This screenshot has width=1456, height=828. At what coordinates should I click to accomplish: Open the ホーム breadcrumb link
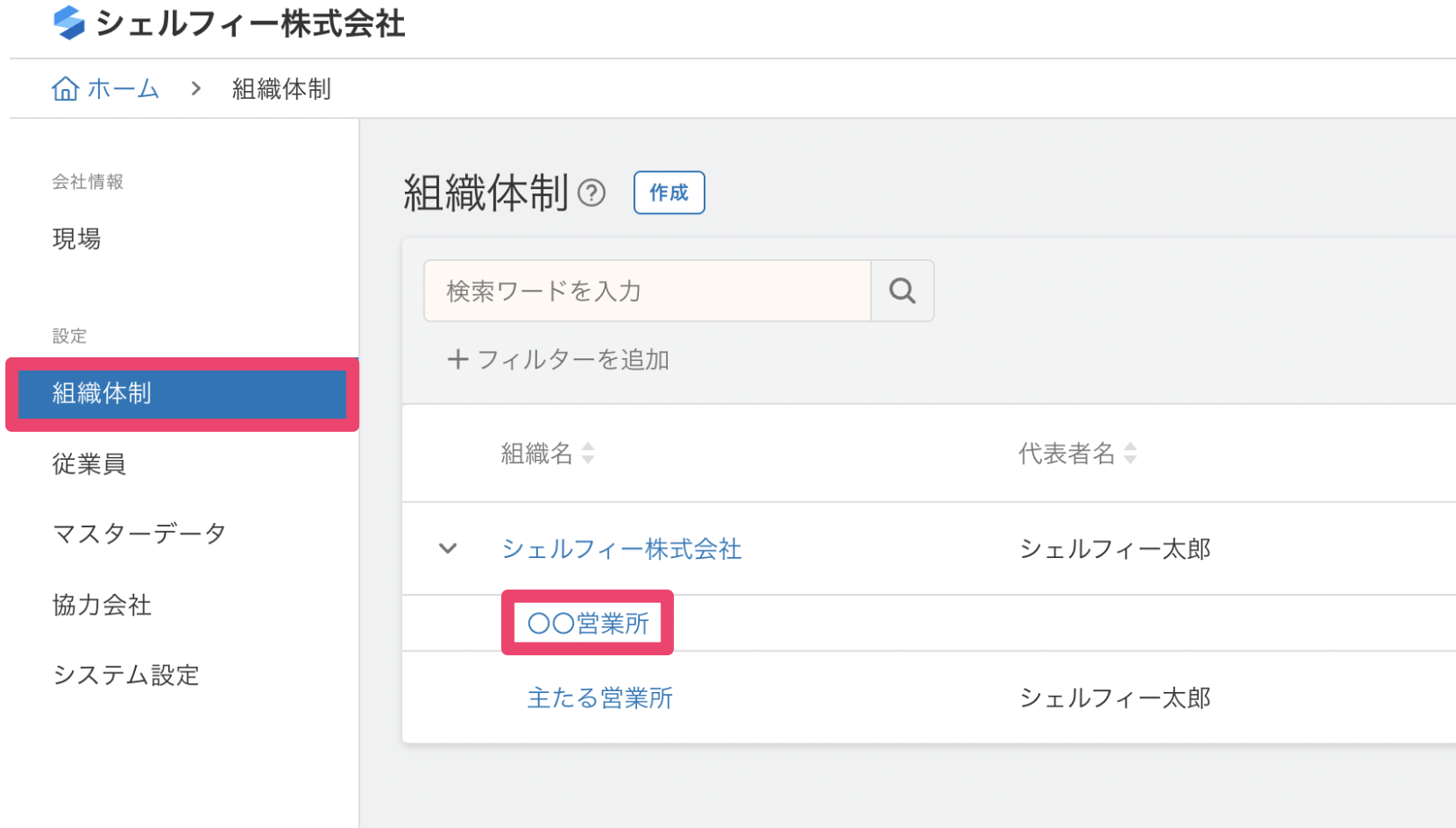122,89
